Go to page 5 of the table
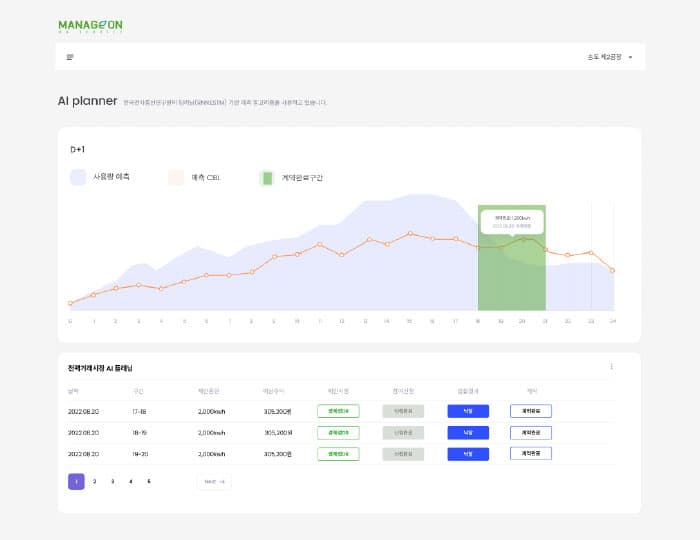This screenshot has height=540, width=700. coord(149,481)
